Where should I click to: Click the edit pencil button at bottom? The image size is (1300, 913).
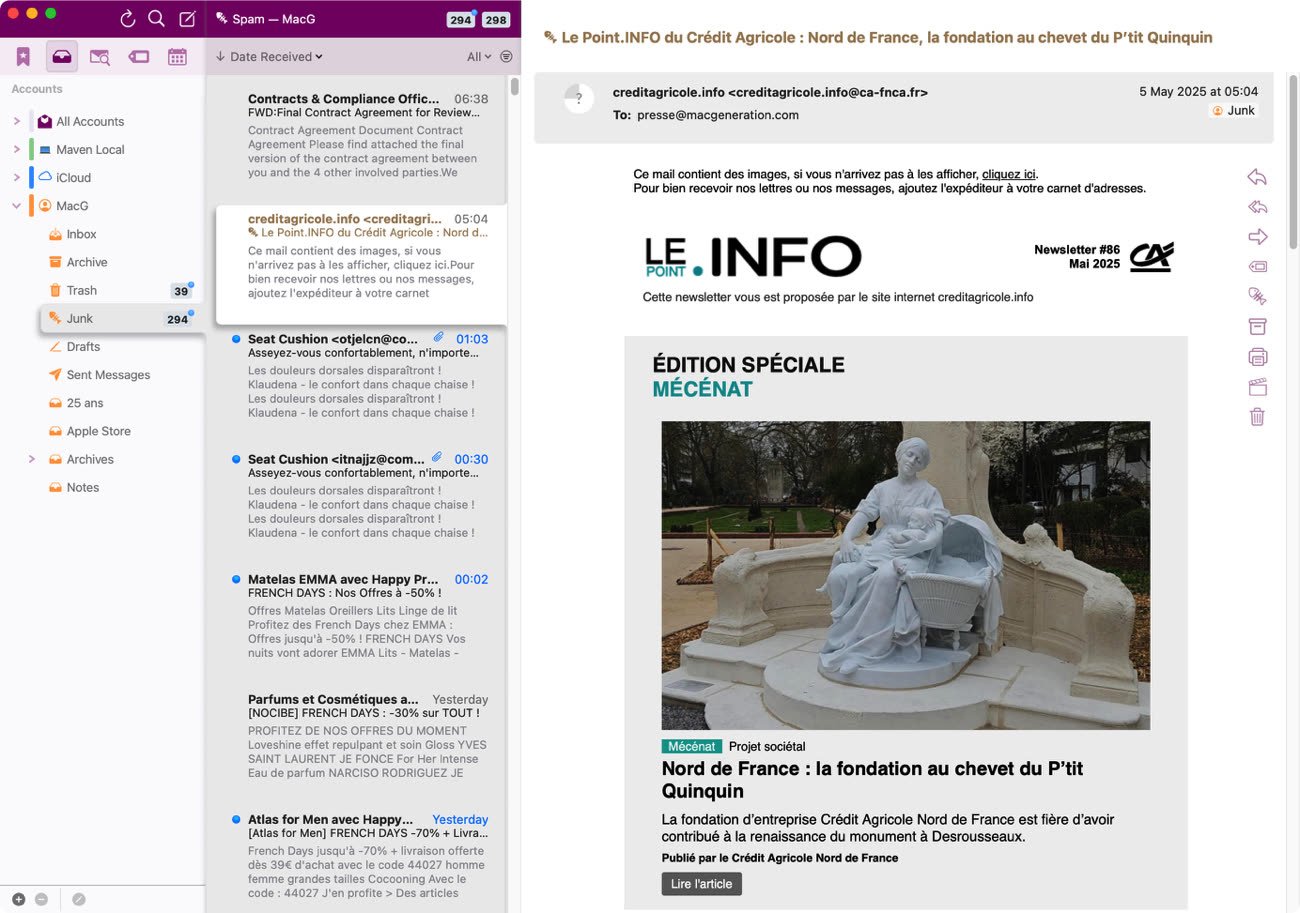[78, 899]
